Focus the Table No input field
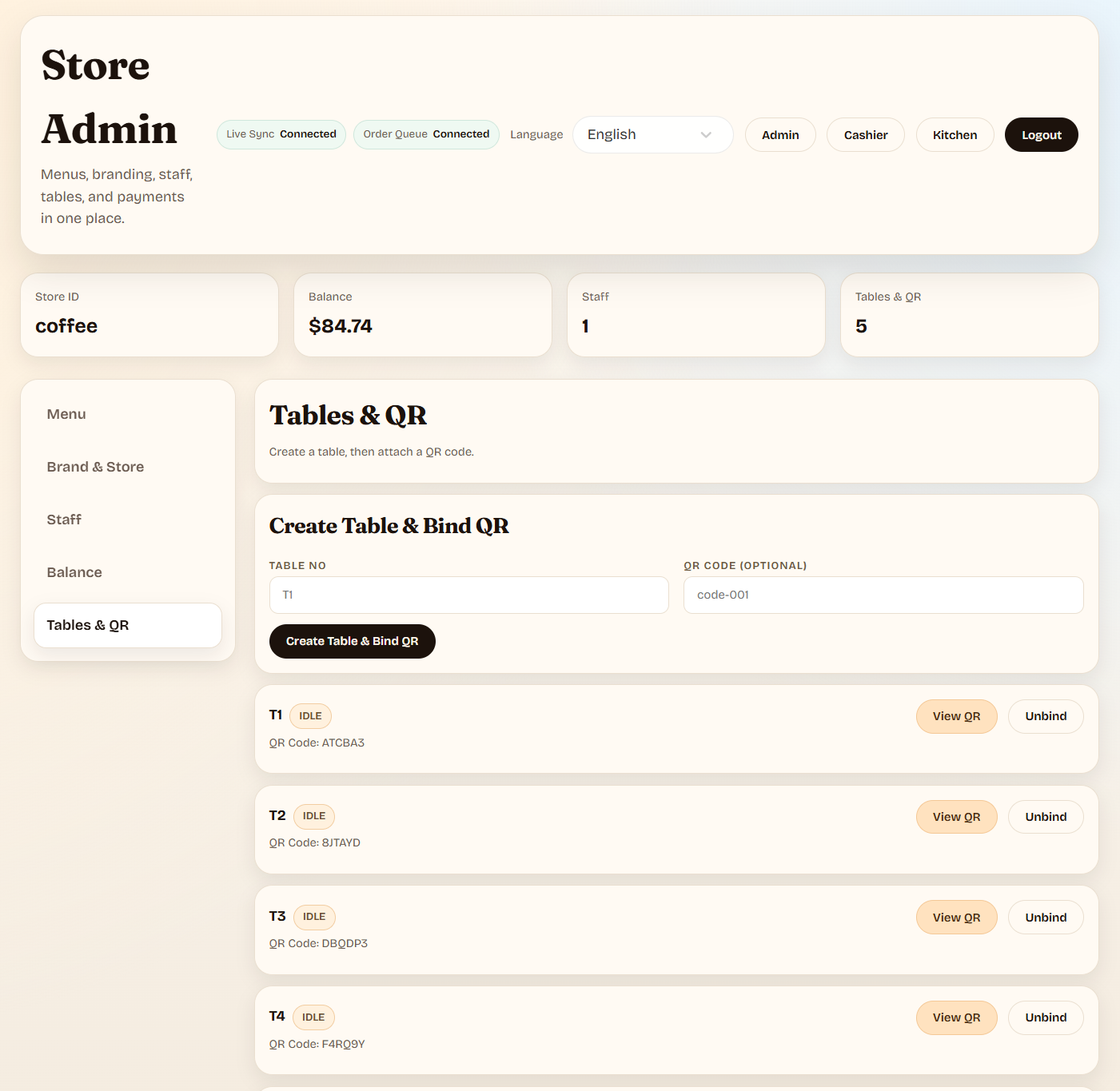The width and height of the screenshot is (1120, 1091). click(469, 595)
